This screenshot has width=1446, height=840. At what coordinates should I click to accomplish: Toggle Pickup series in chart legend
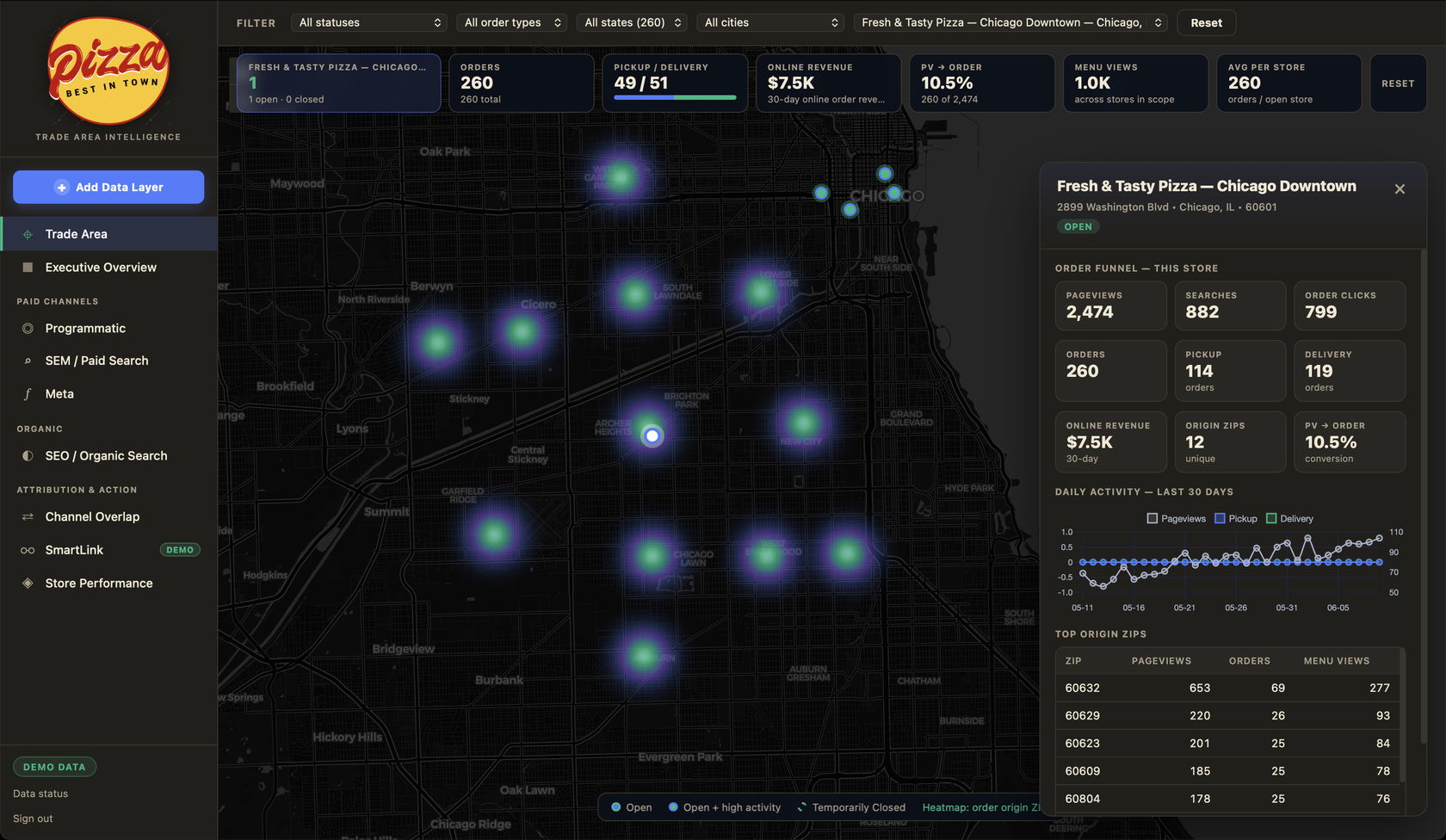pos(1235,519)
